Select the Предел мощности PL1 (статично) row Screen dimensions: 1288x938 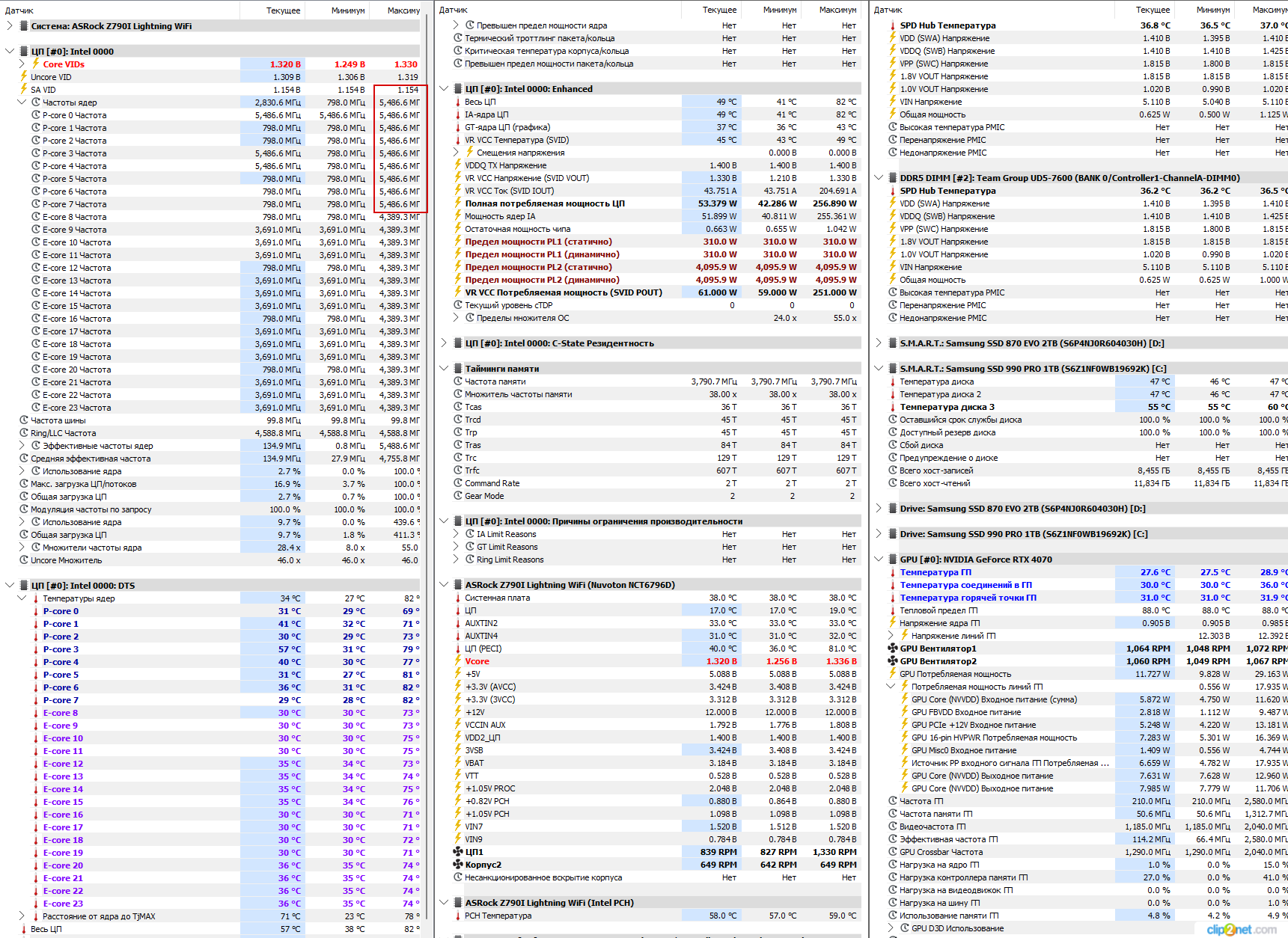(x=649, y=241)
